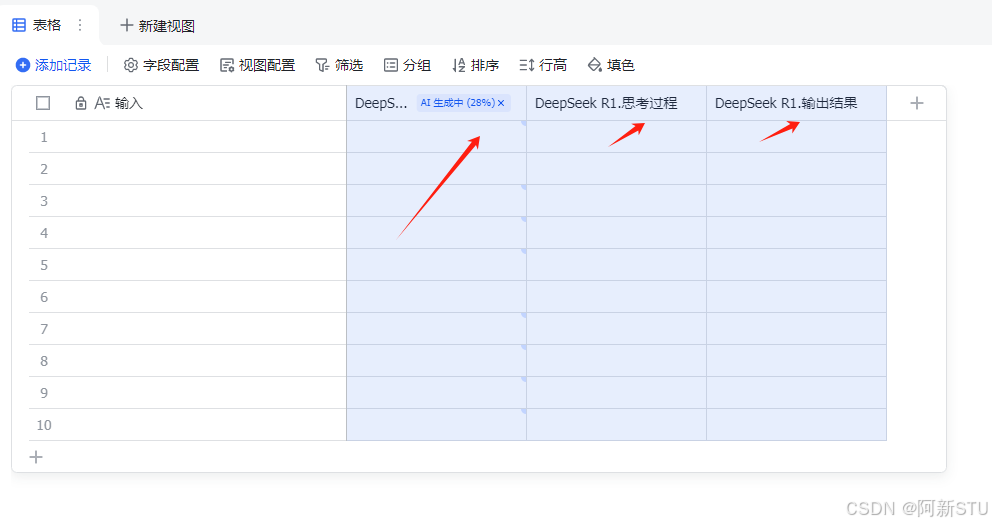Click the AI 生成中 (28%) progress badge

coord(463,103)
